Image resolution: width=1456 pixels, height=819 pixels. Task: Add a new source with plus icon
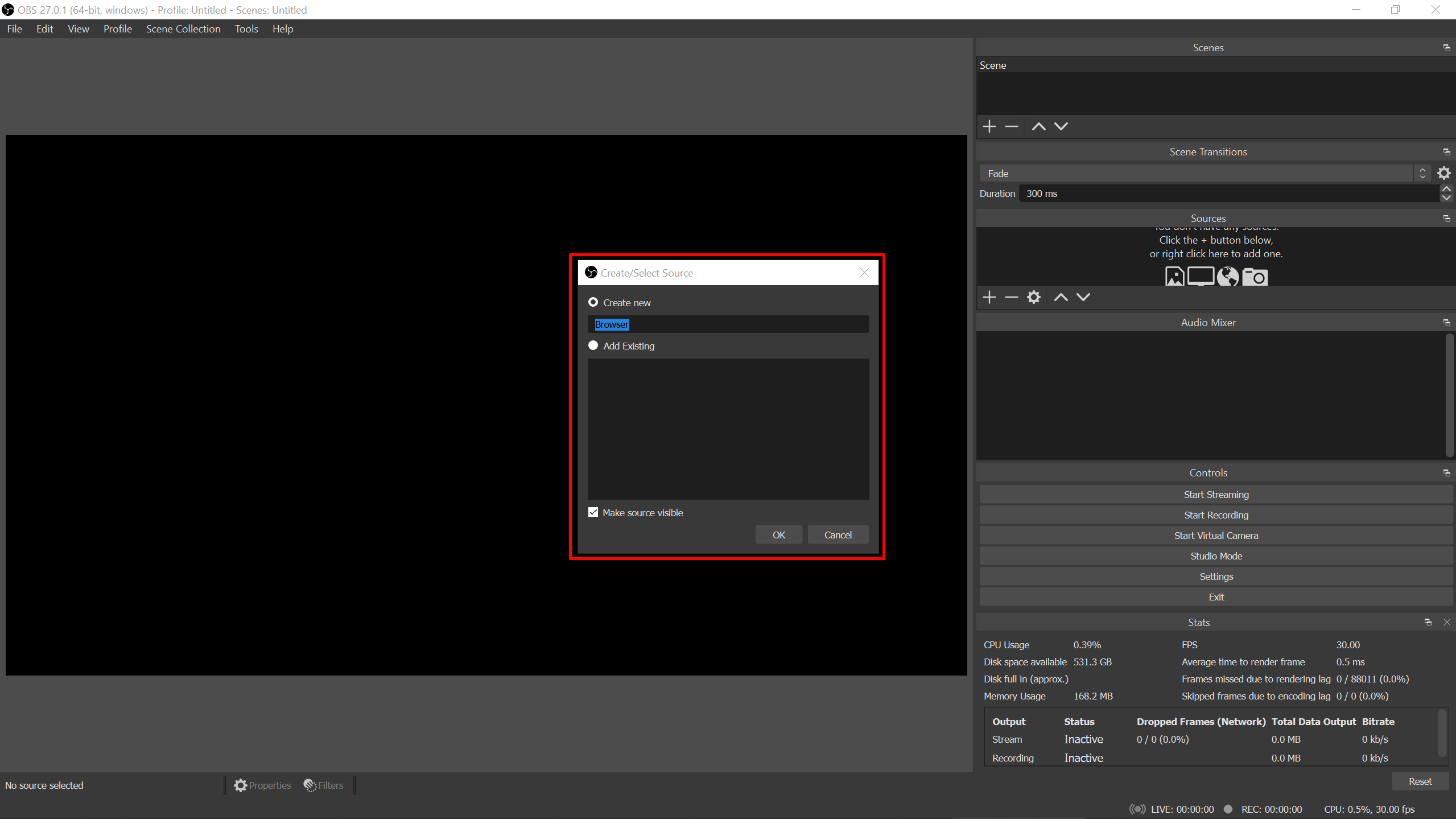pos(989,297)
